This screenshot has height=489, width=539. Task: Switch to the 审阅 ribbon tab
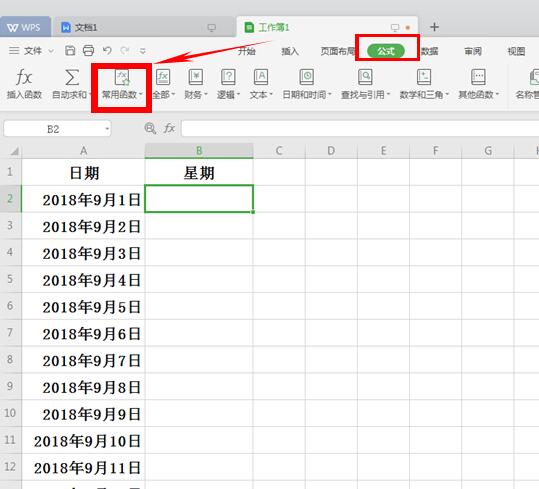(x=473, y=51)
